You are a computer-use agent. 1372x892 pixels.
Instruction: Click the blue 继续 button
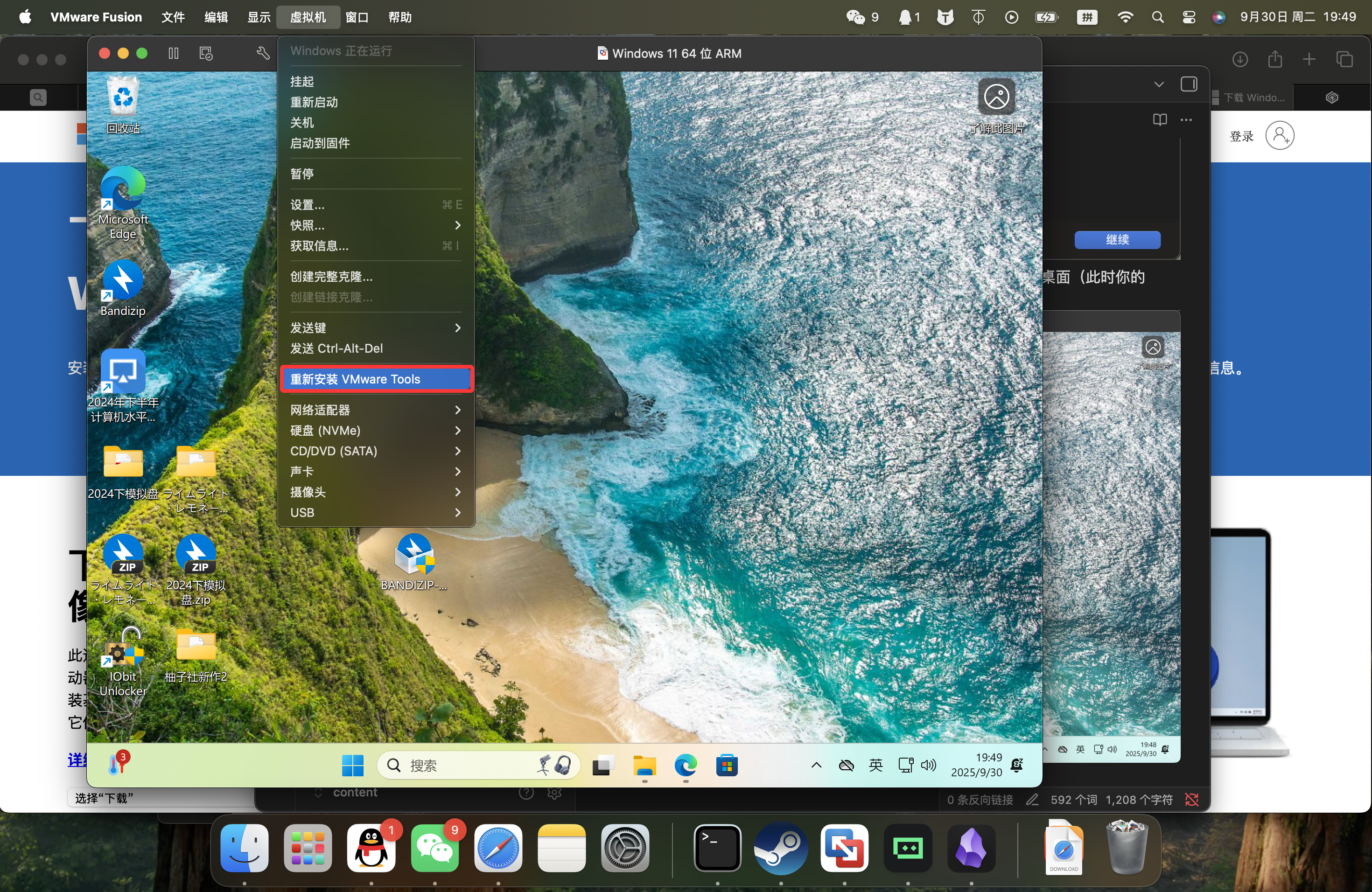[x=1117, y=240]
